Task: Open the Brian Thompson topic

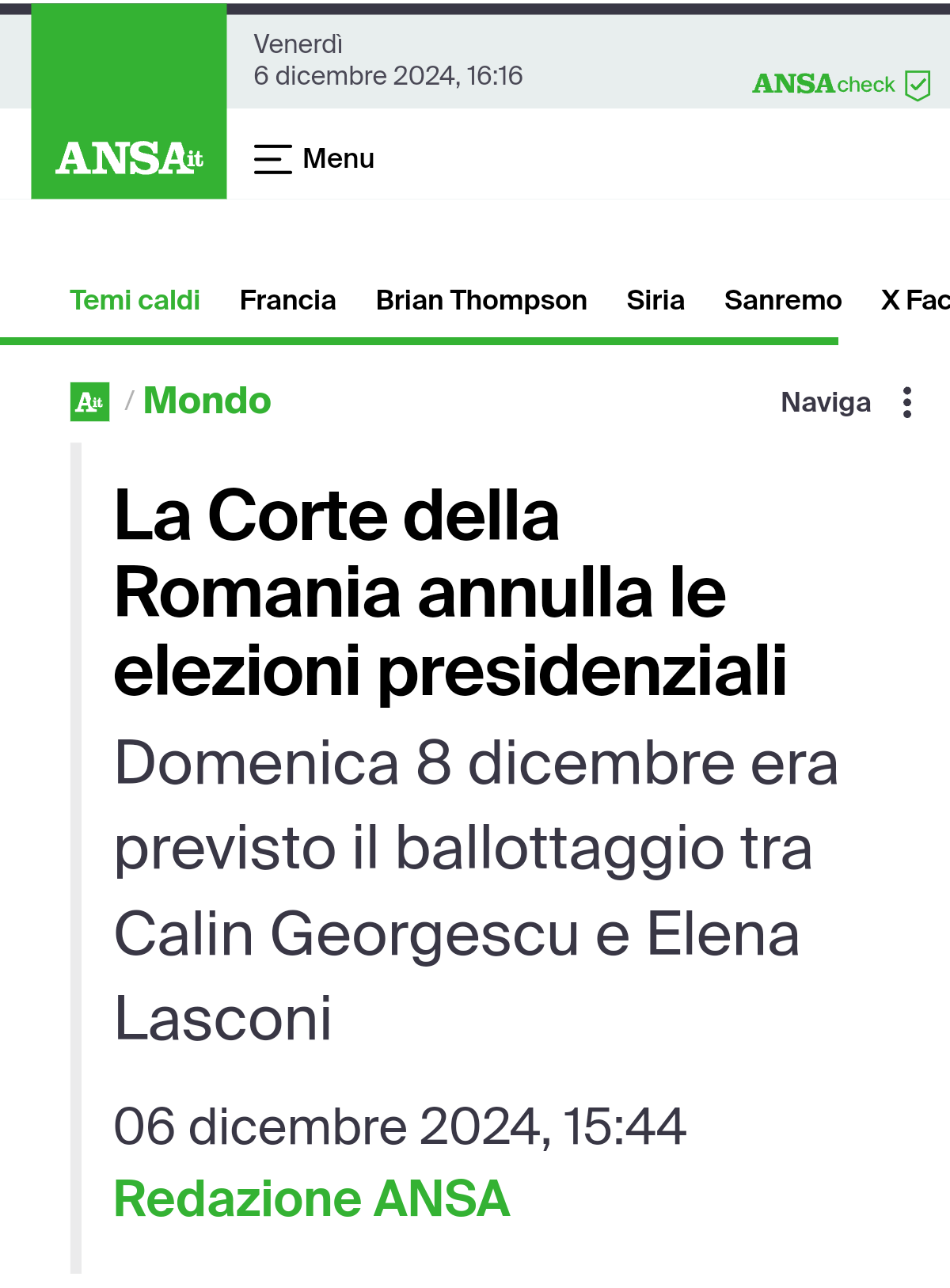Action: pos(481,301)
